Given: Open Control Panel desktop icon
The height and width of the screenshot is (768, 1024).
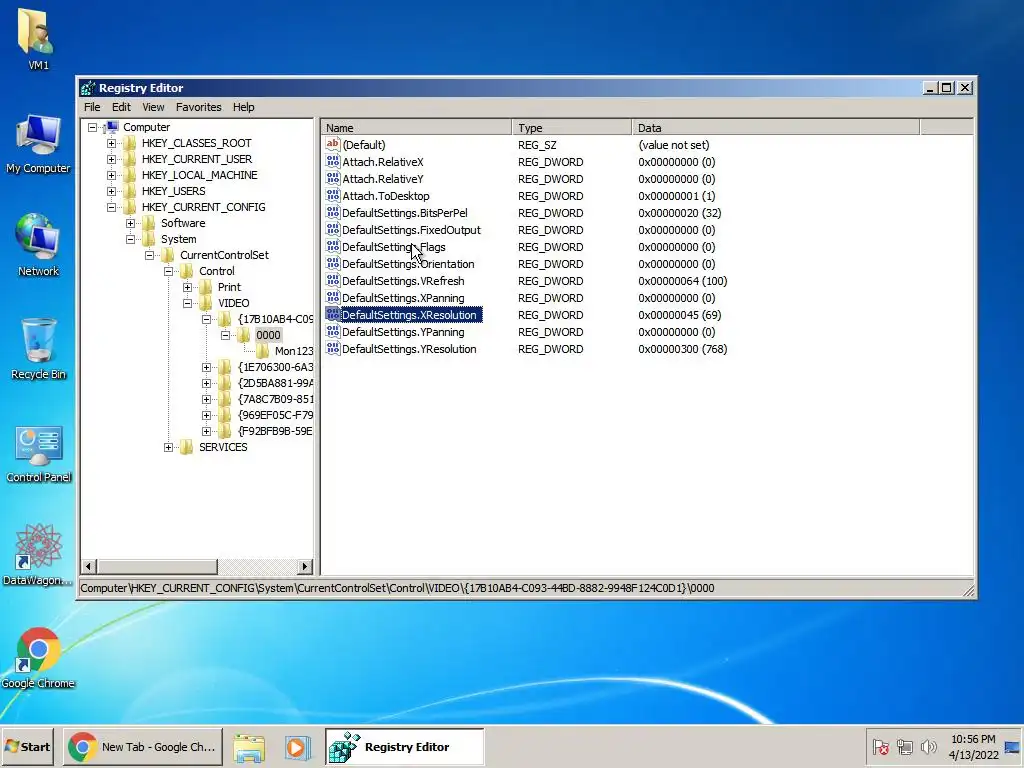Looking at the screenshot, I should 38,454.
